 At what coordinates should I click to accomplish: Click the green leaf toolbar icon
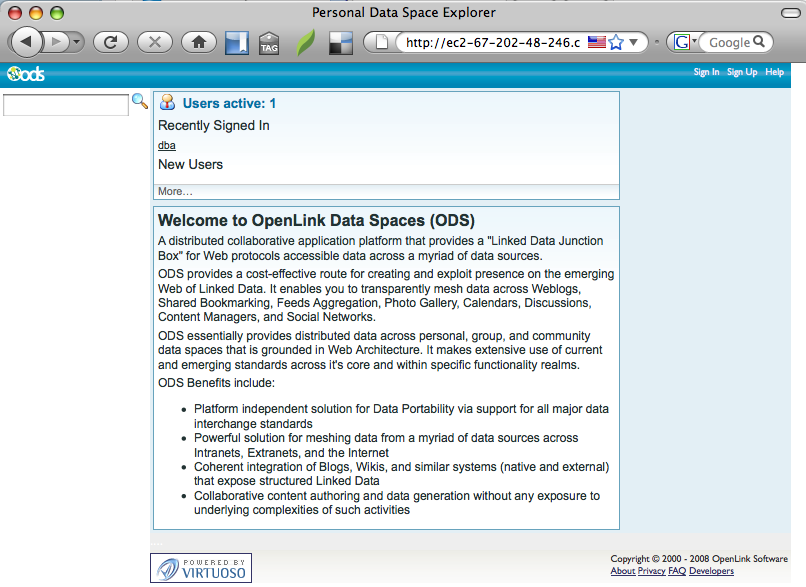pos(305,43)
